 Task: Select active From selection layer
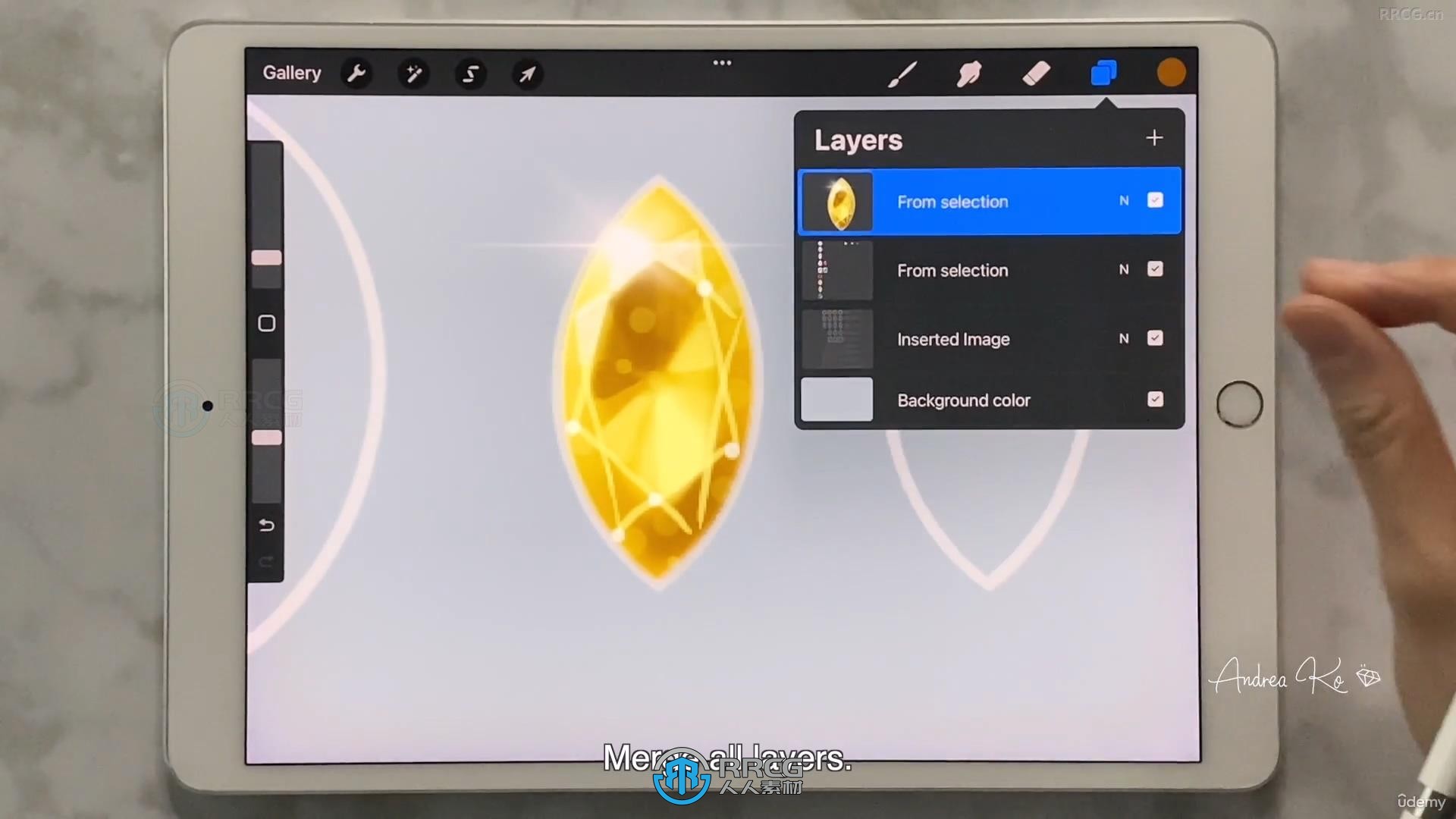click(989, 201)
